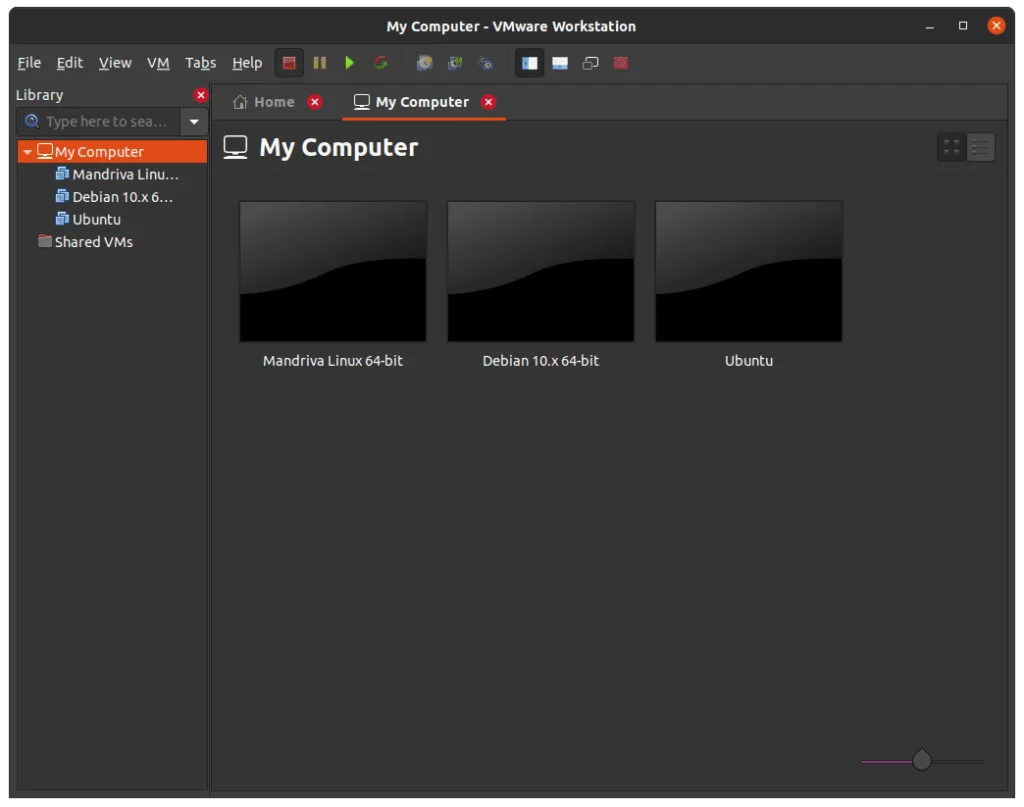
Task: Select My Computer in the library tree
Action: click(x=112, y=151)
